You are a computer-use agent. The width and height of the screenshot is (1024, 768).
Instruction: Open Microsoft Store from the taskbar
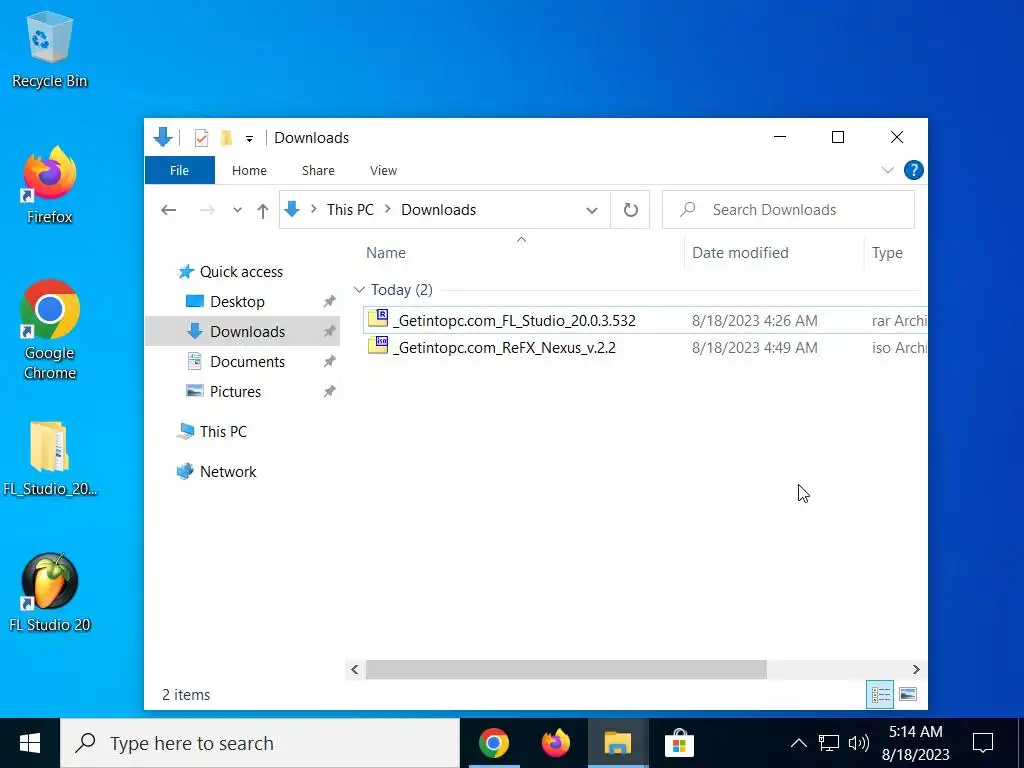click(x=679, y=743)
